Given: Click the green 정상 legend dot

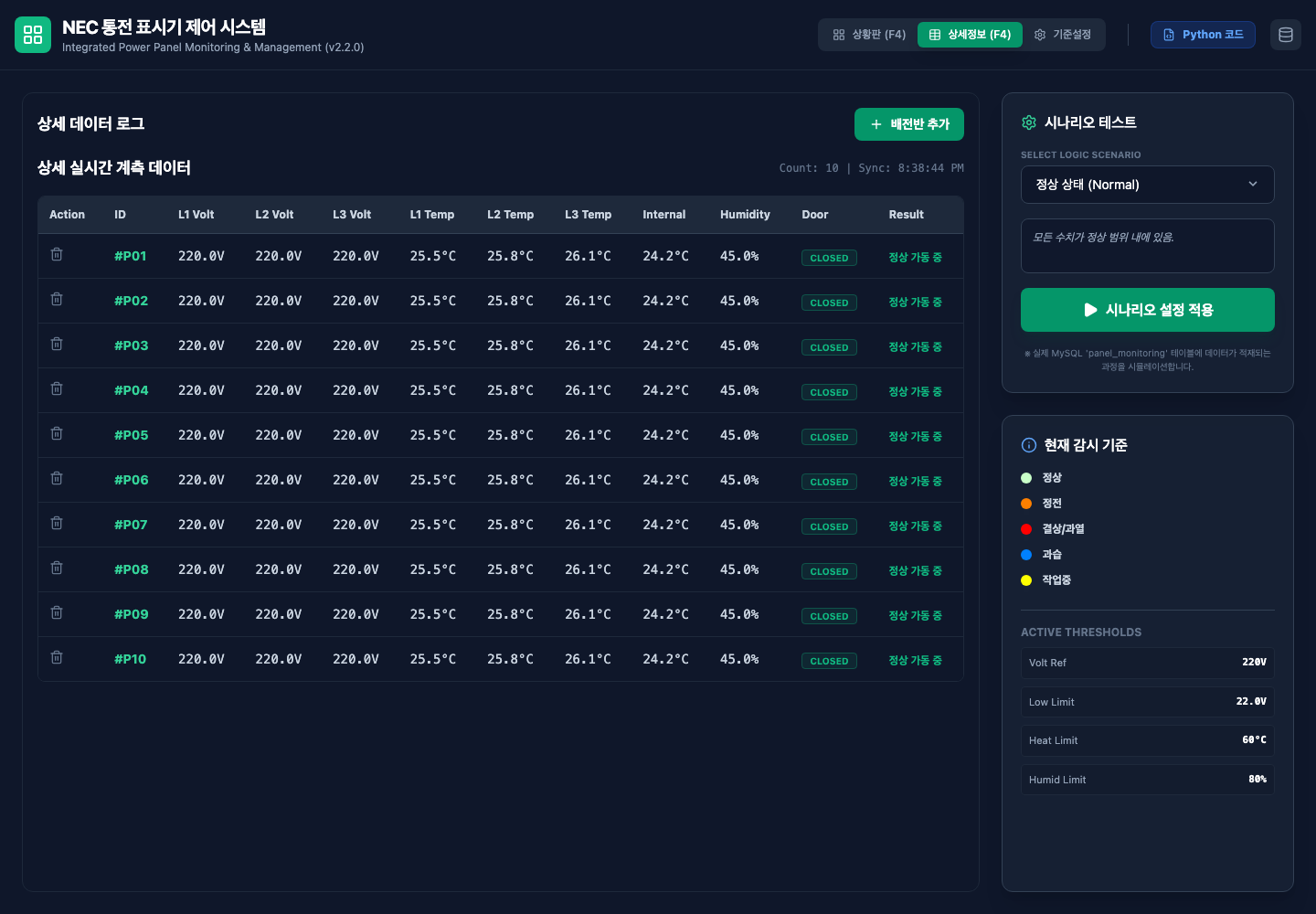Looking at the screenshot, I should point(1026,478).
